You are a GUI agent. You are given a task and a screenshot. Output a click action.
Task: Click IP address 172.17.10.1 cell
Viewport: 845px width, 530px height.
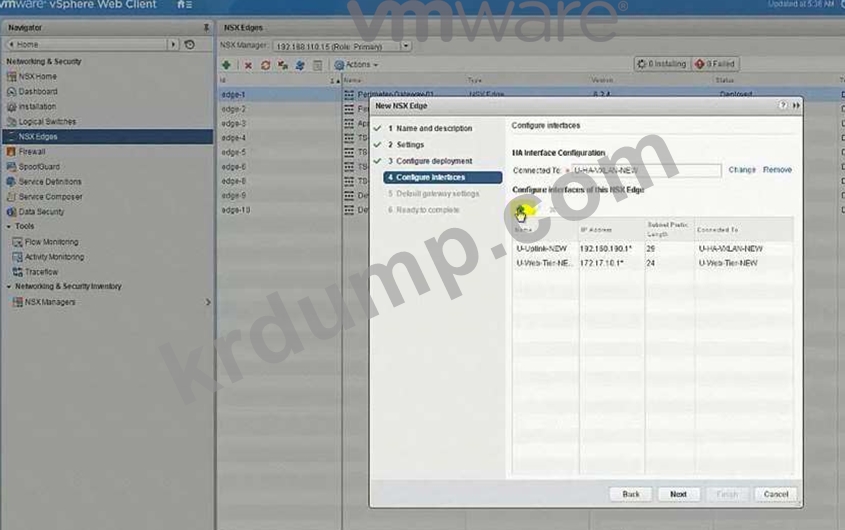coord(601,264)
